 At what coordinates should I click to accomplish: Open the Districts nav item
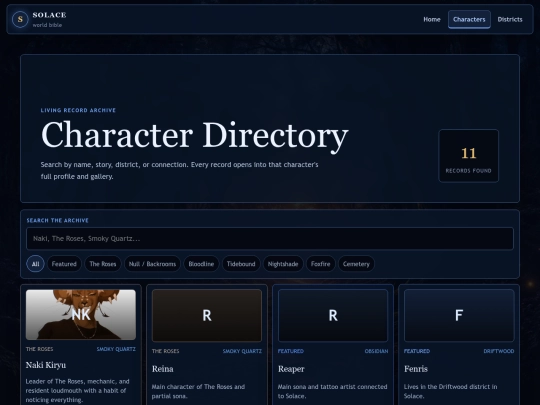510,19
